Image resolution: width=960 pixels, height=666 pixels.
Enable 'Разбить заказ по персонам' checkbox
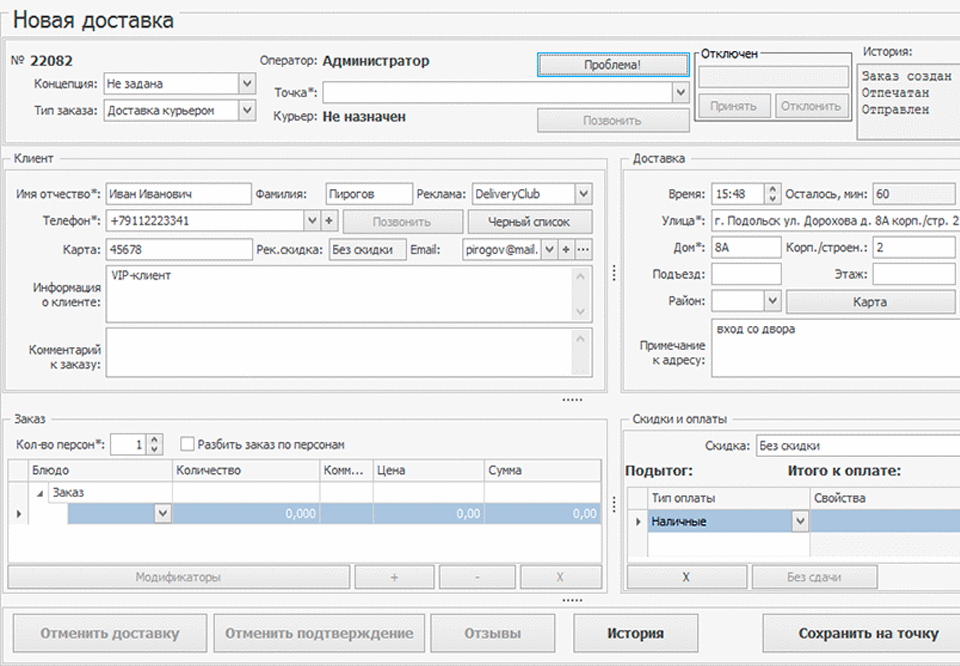point(187,444)
